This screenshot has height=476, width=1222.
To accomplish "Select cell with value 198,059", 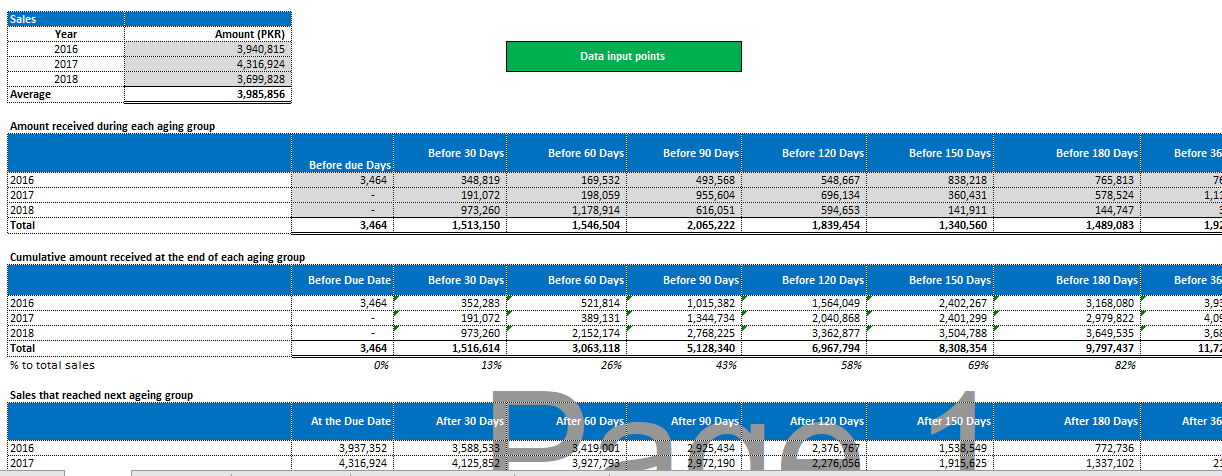I will (x=567, y=195).
